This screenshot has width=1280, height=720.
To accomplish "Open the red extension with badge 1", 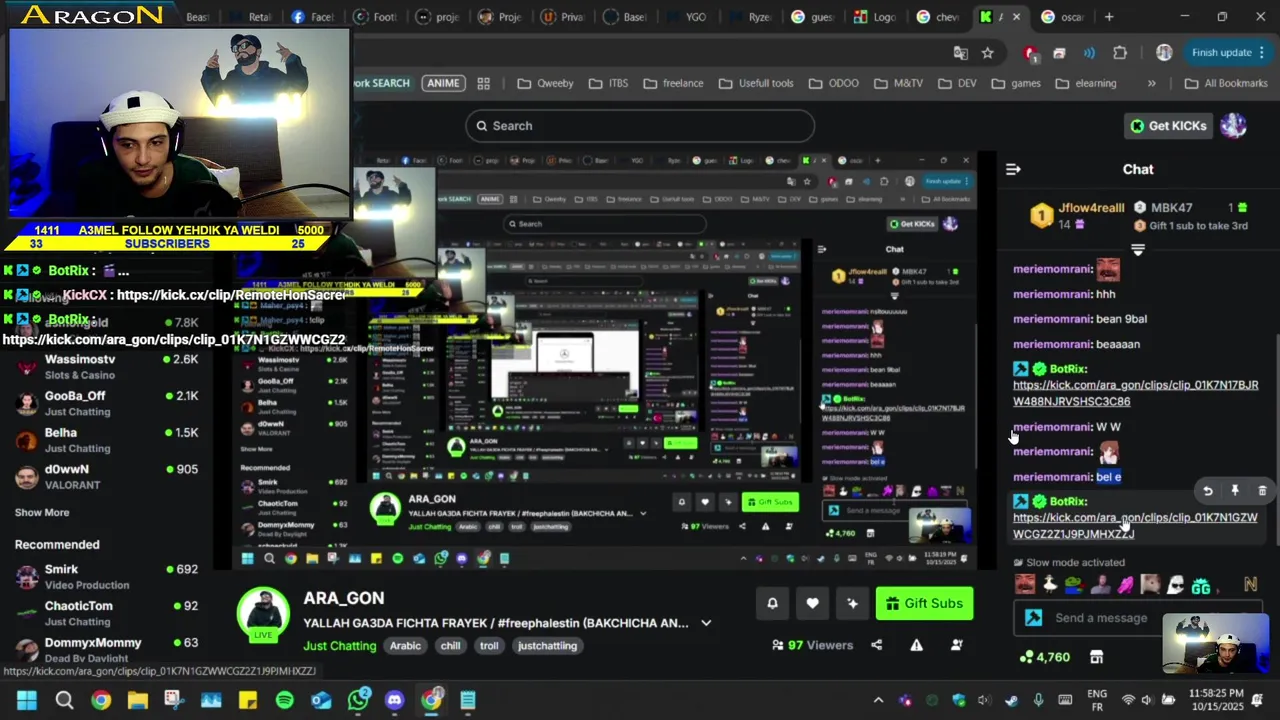I will click(1030, 53).
